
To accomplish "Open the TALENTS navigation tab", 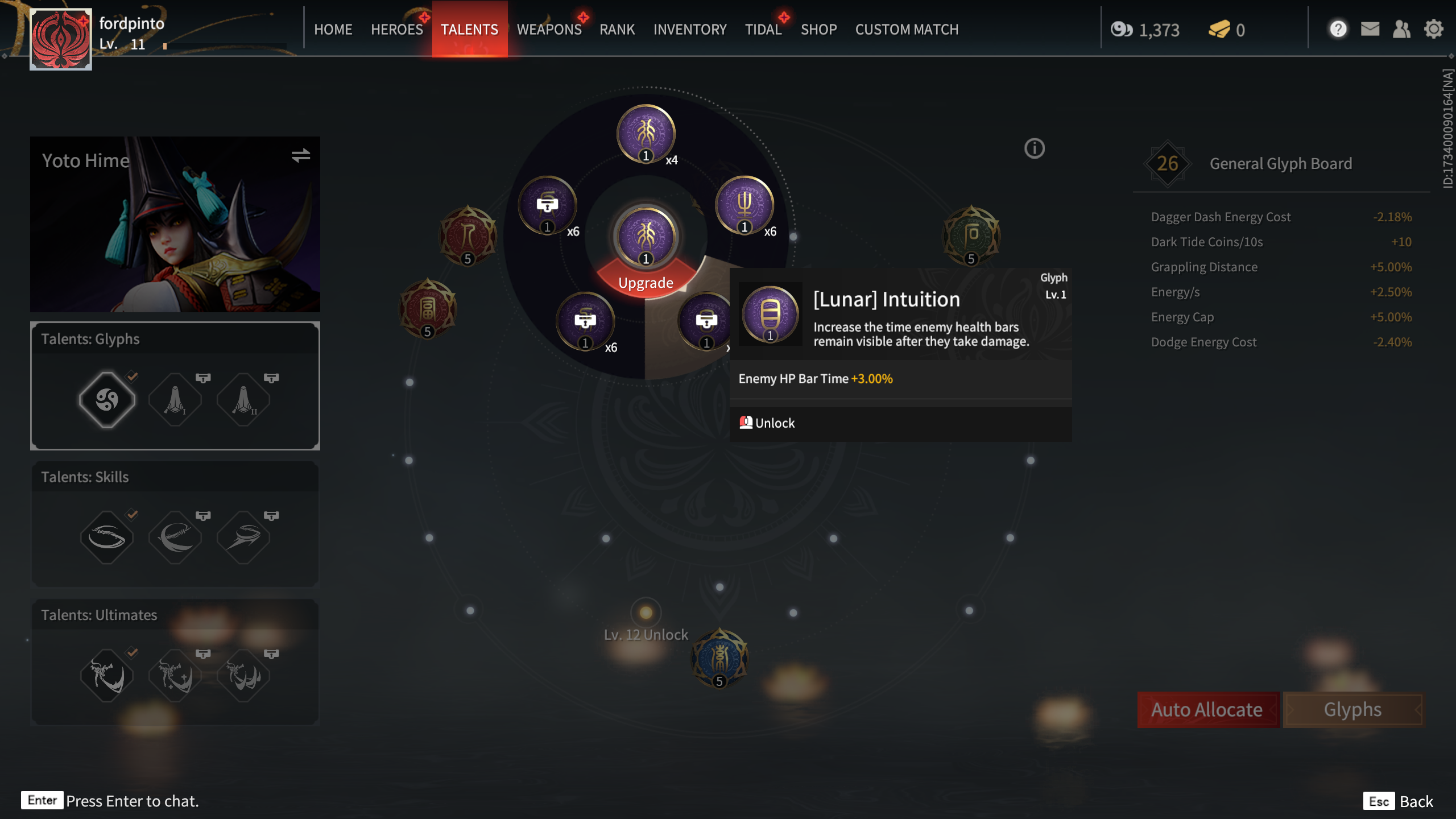I will [469, 29].
